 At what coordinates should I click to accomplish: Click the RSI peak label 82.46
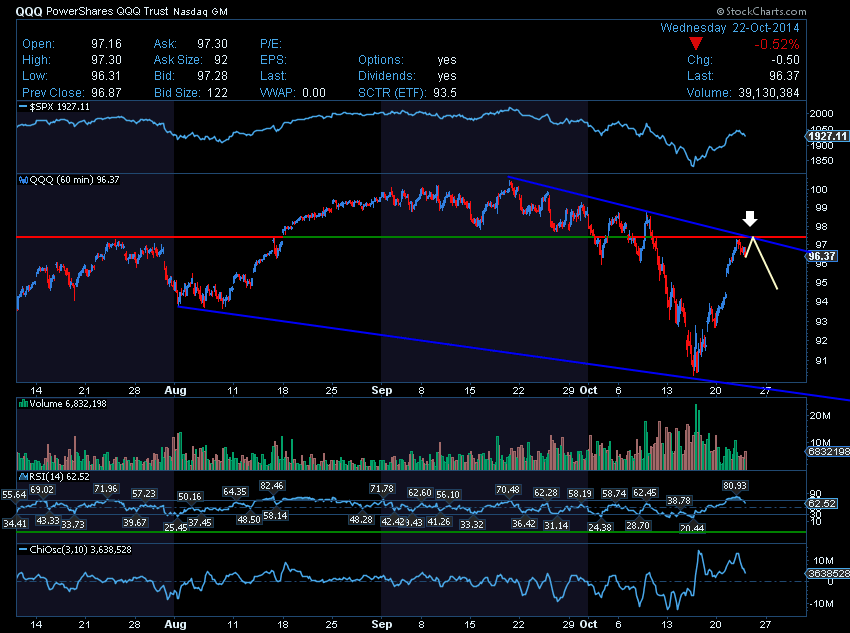pos(272,486)
